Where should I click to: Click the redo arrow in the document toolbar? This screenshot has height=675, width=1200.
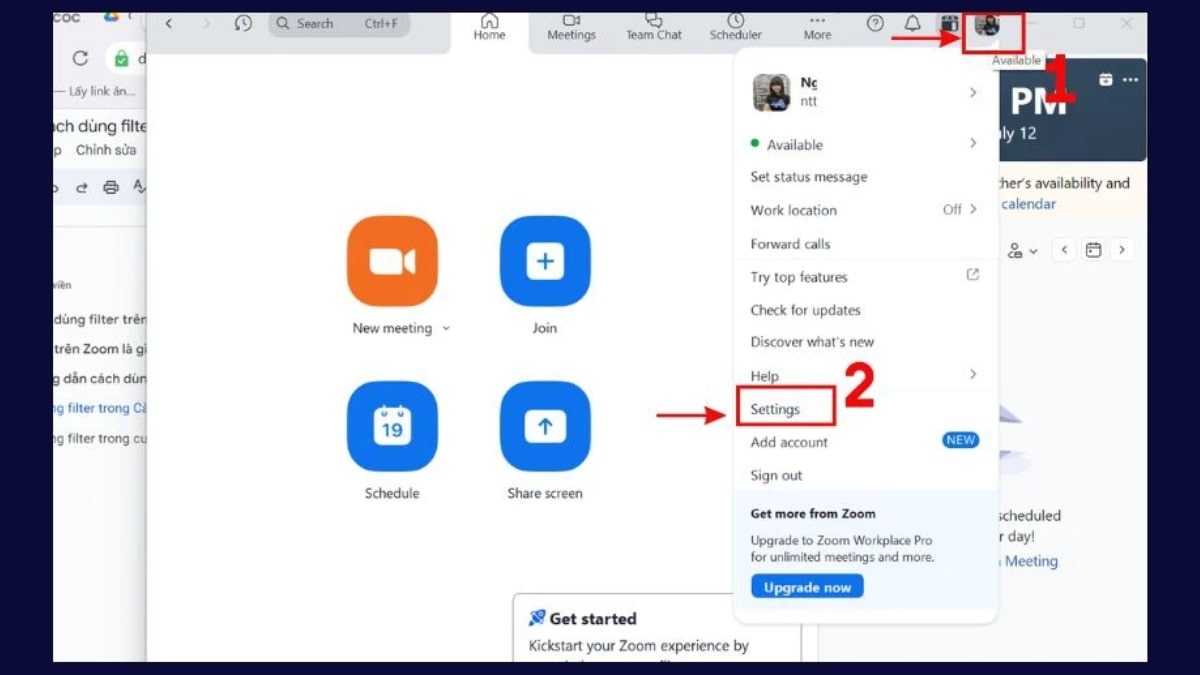click(x=82, y=187)
